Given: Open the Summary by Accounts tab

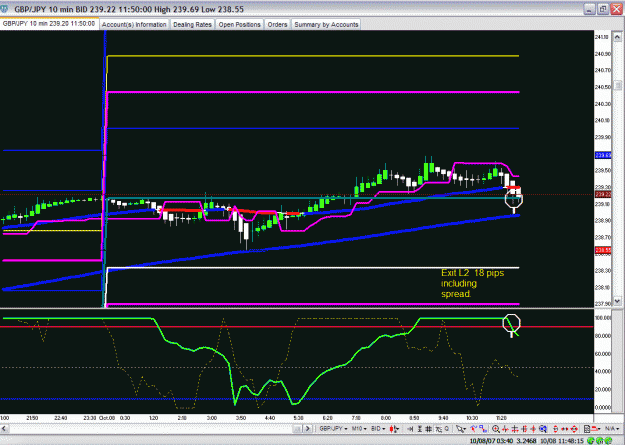Looking at the screenshot, I should (x=326, y=24).
